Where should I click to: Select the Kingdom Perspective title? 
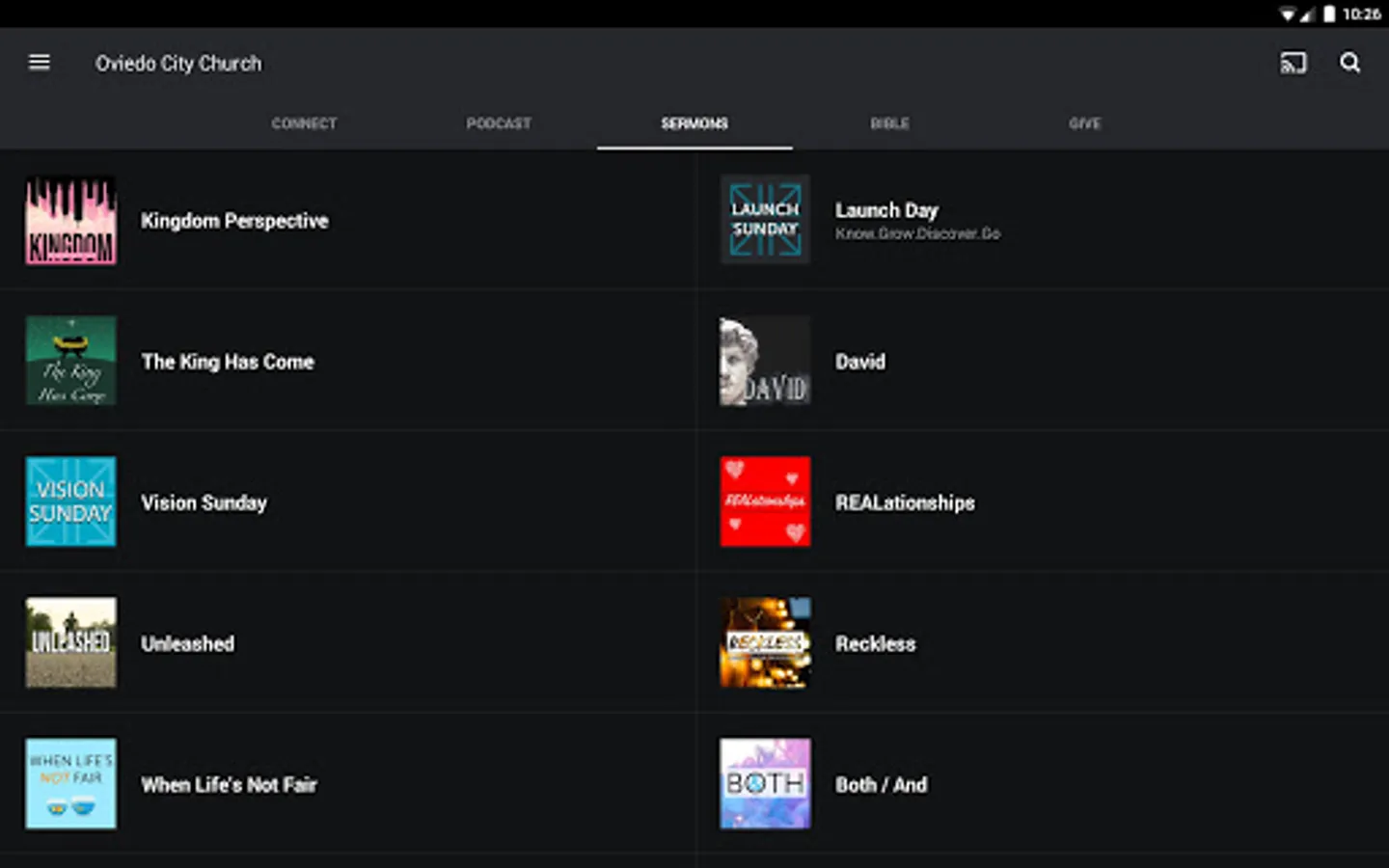234,221
